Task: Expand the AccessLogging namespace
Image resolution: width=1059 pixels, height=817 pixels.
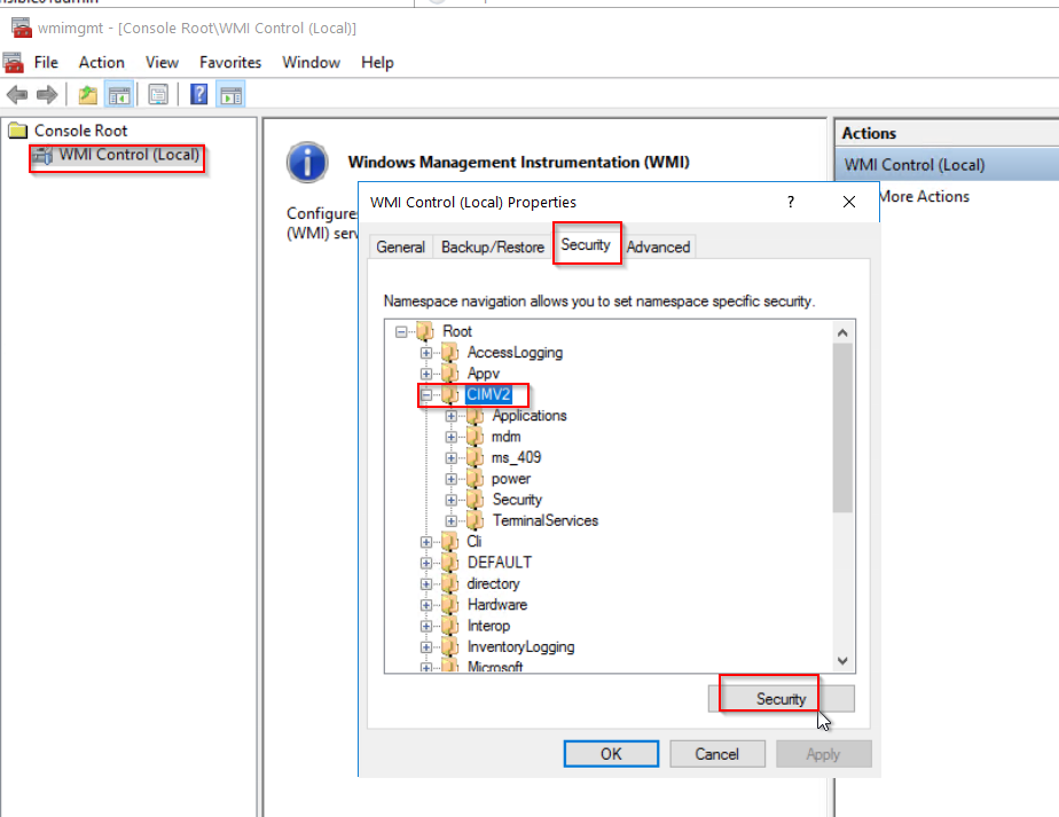Action: (425, 352)
